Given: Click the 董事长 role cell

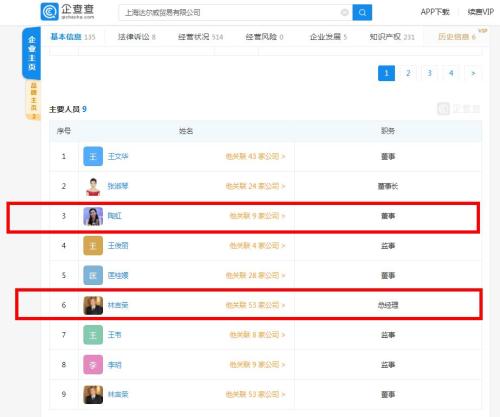Looking at the screenshot, I should (x=388, y=186).
